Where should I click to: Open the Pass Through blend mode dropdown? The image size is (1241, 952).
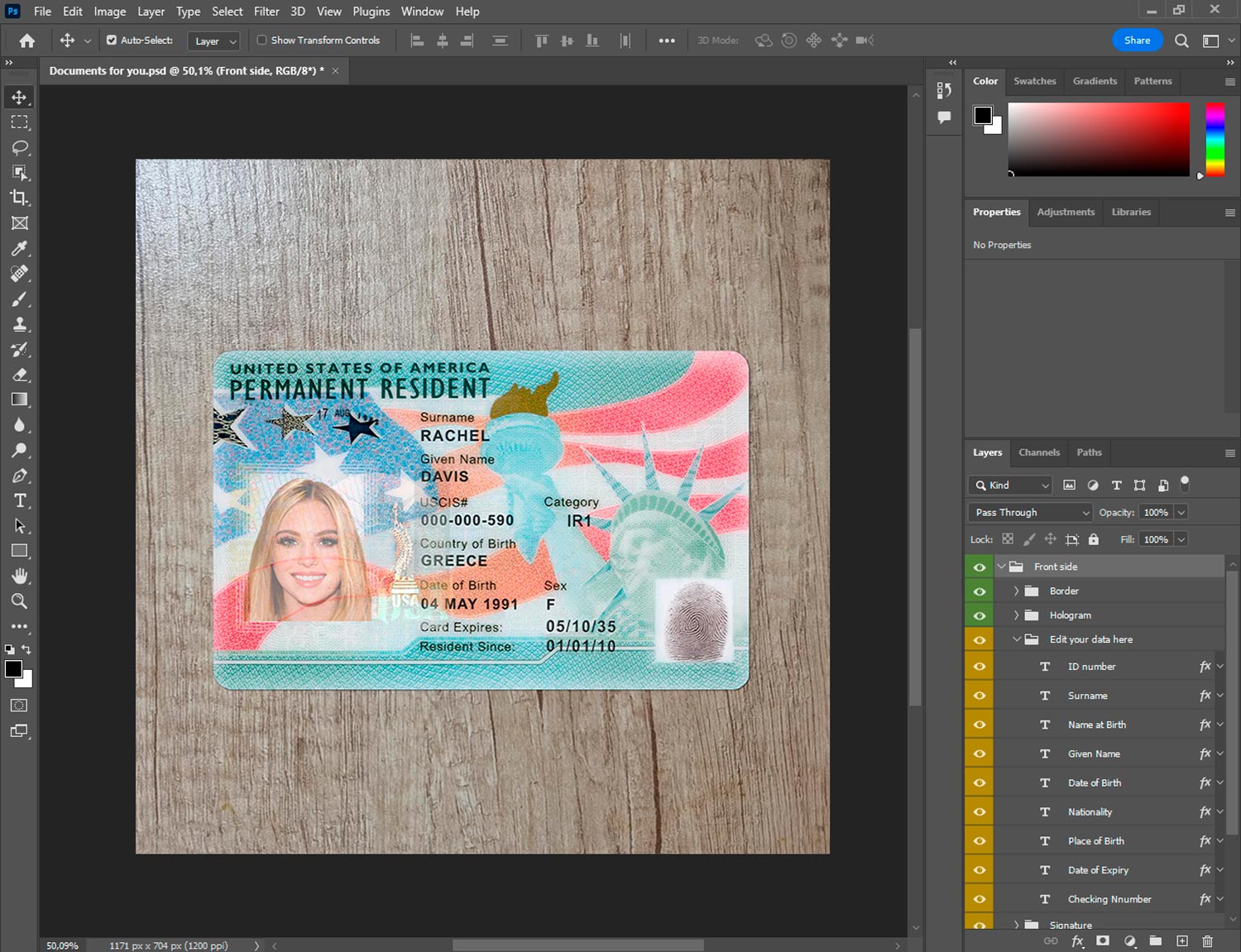pyautogui.click(x=1031, y=513)
